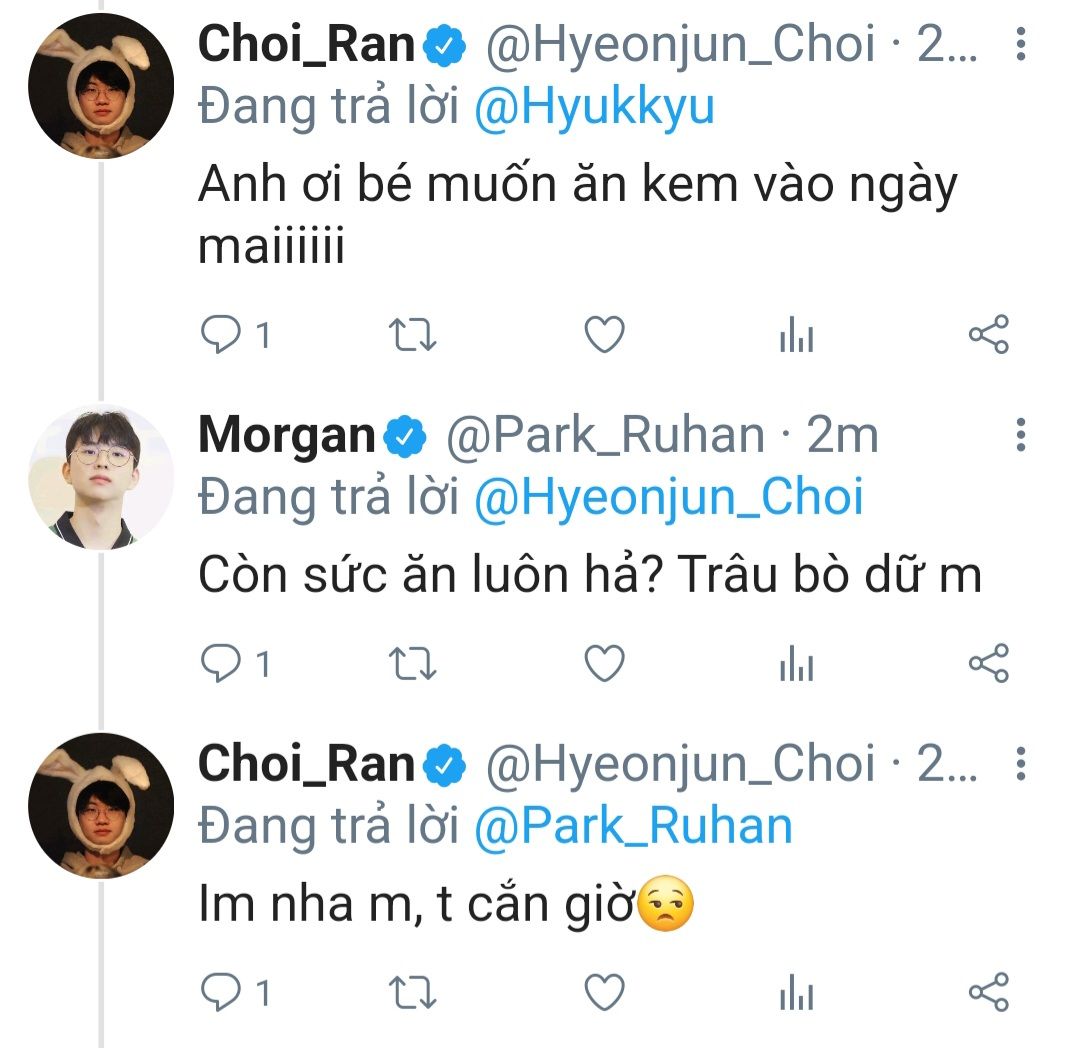Retweet the ice cream tweet by Choi_Ran
Screen dimensions: 1080x1048
click(x=411, y=336)
